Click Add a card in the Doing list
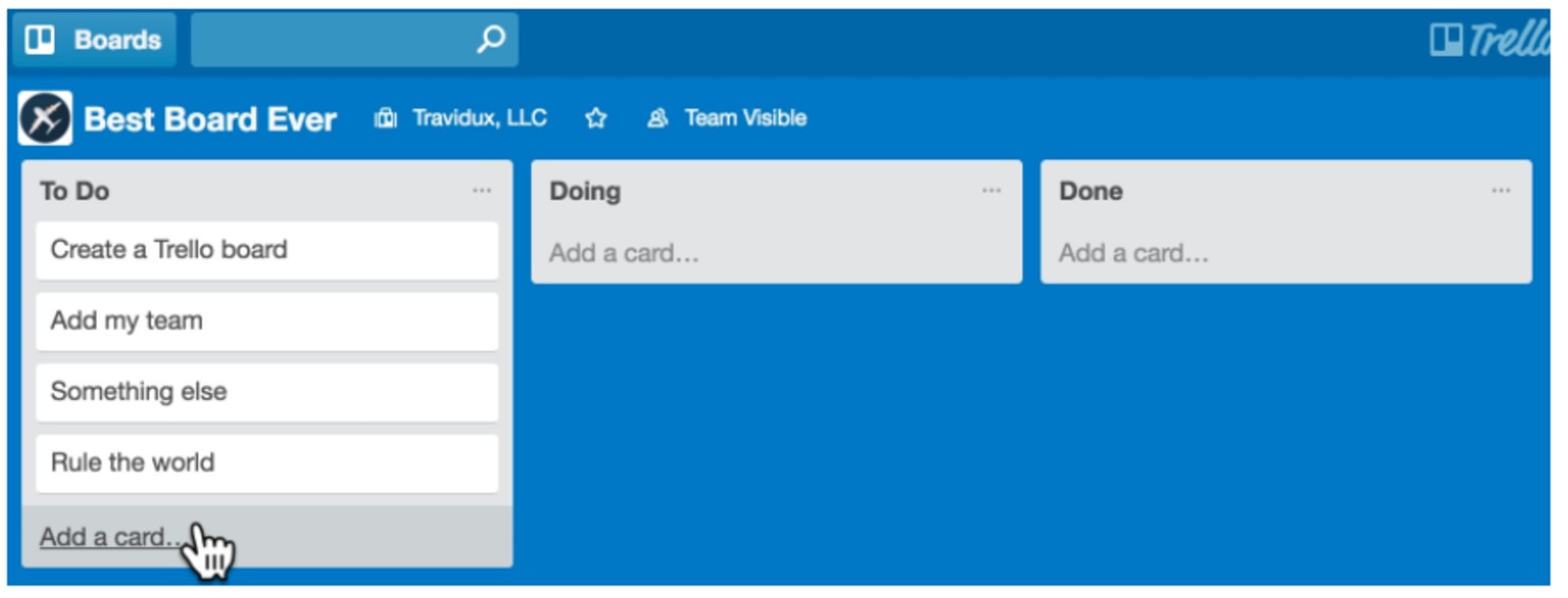This screenshot has width=1568, height=598. tap(624, 253)
